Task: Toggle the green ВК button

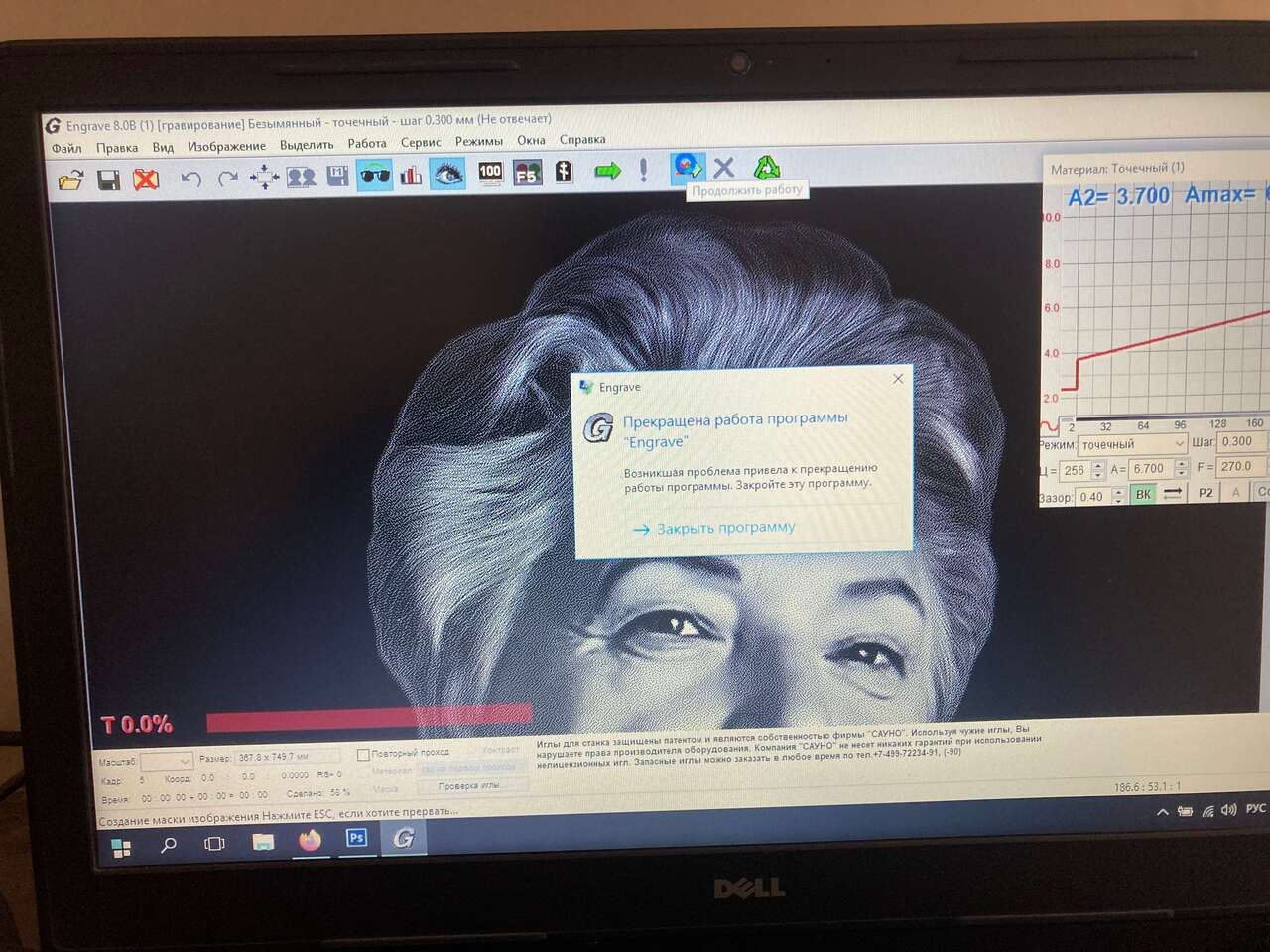Action: pos(1143,494)
